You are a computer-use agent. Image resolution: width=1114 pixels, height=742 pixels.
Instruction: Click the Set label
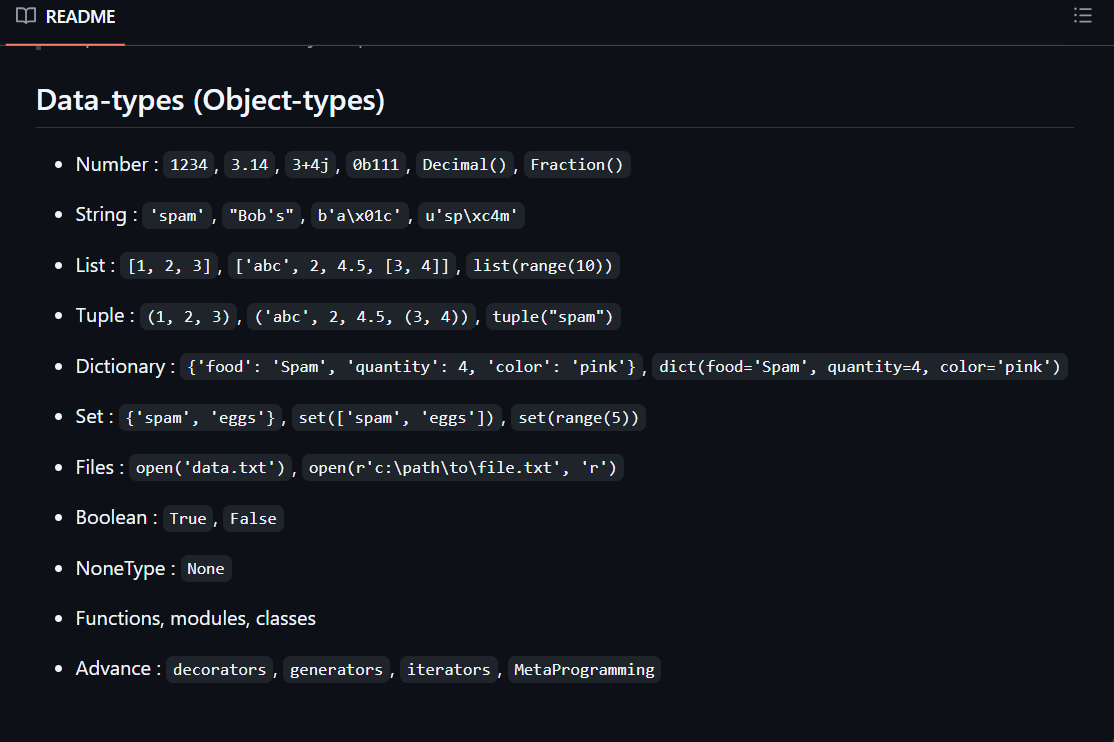90,416
